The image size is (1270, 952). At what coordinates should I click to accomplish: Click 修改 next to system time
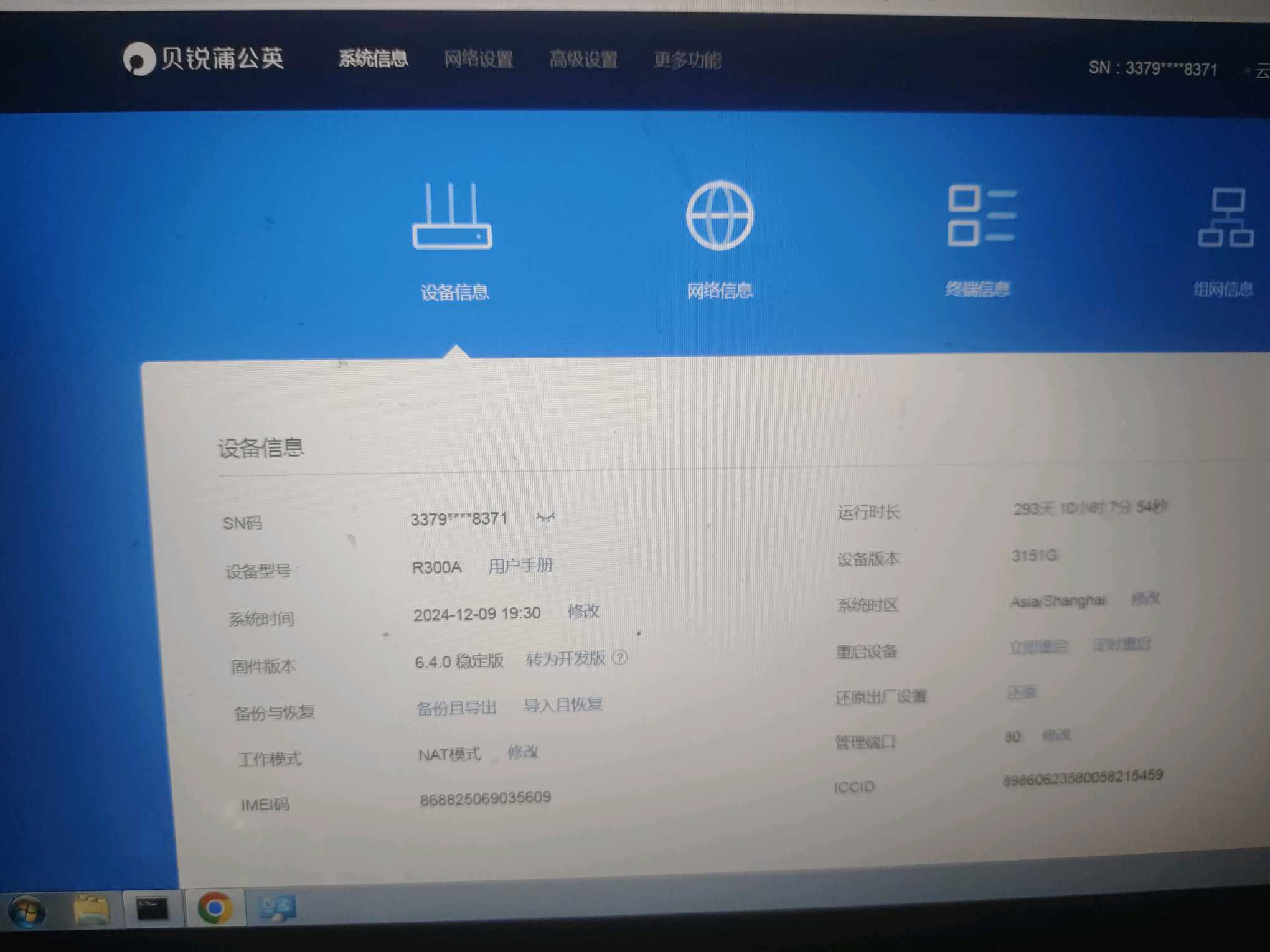[x=583, y=612]
